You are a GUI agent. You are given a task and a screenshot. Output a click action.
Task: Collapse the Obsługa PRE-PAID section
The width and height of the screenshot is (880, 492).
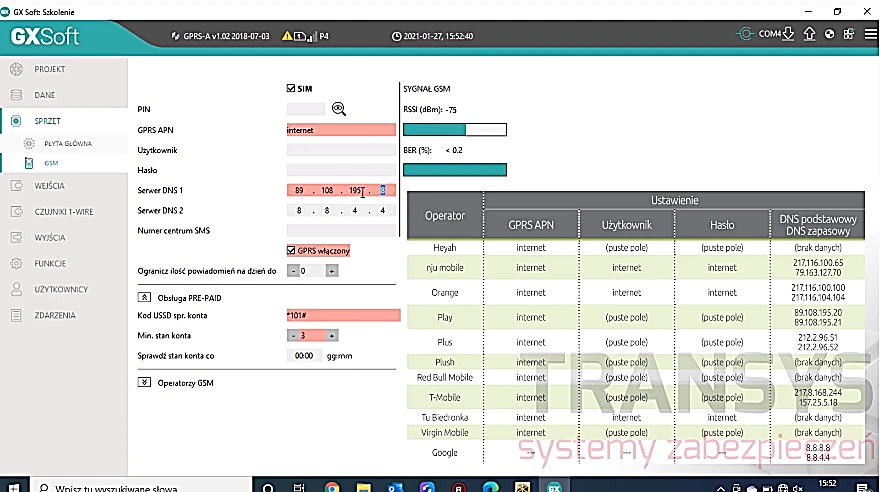[144, 297]
